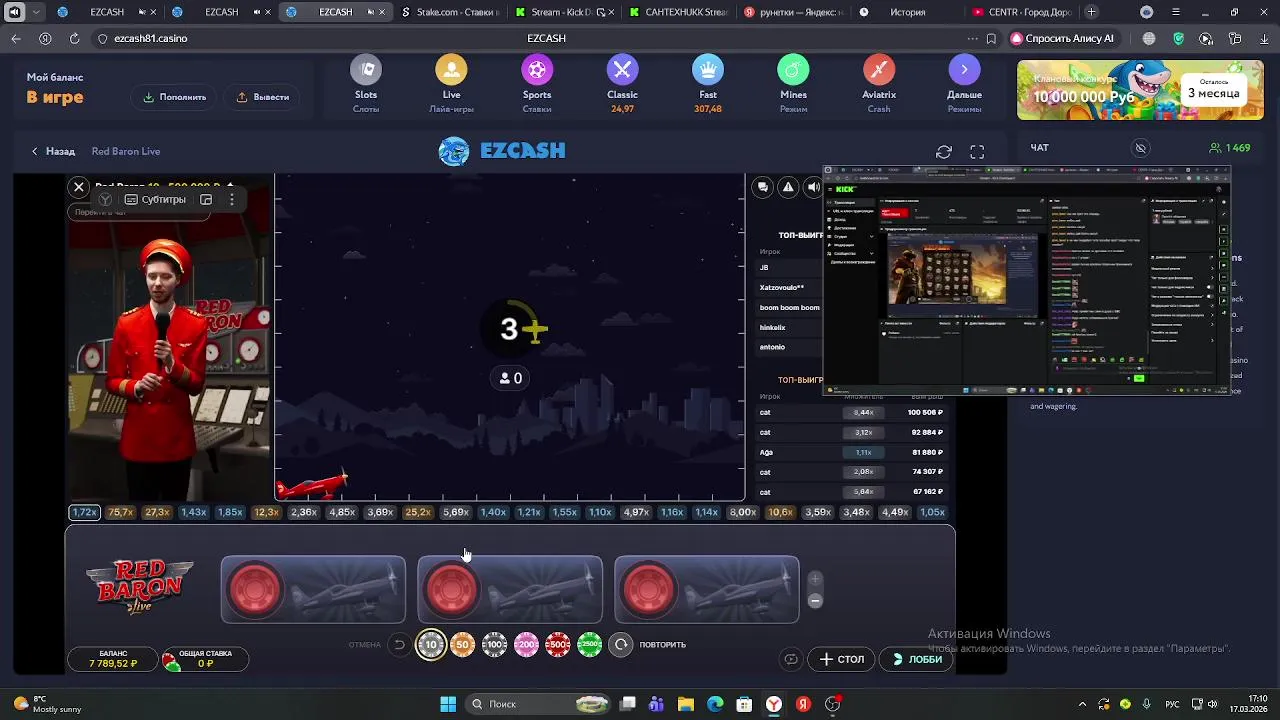The width and height of the screenshot is (1280, 720).
Task: Click the Вывести withdraw button
Action: pyautogui.click(x=263, y=97)
